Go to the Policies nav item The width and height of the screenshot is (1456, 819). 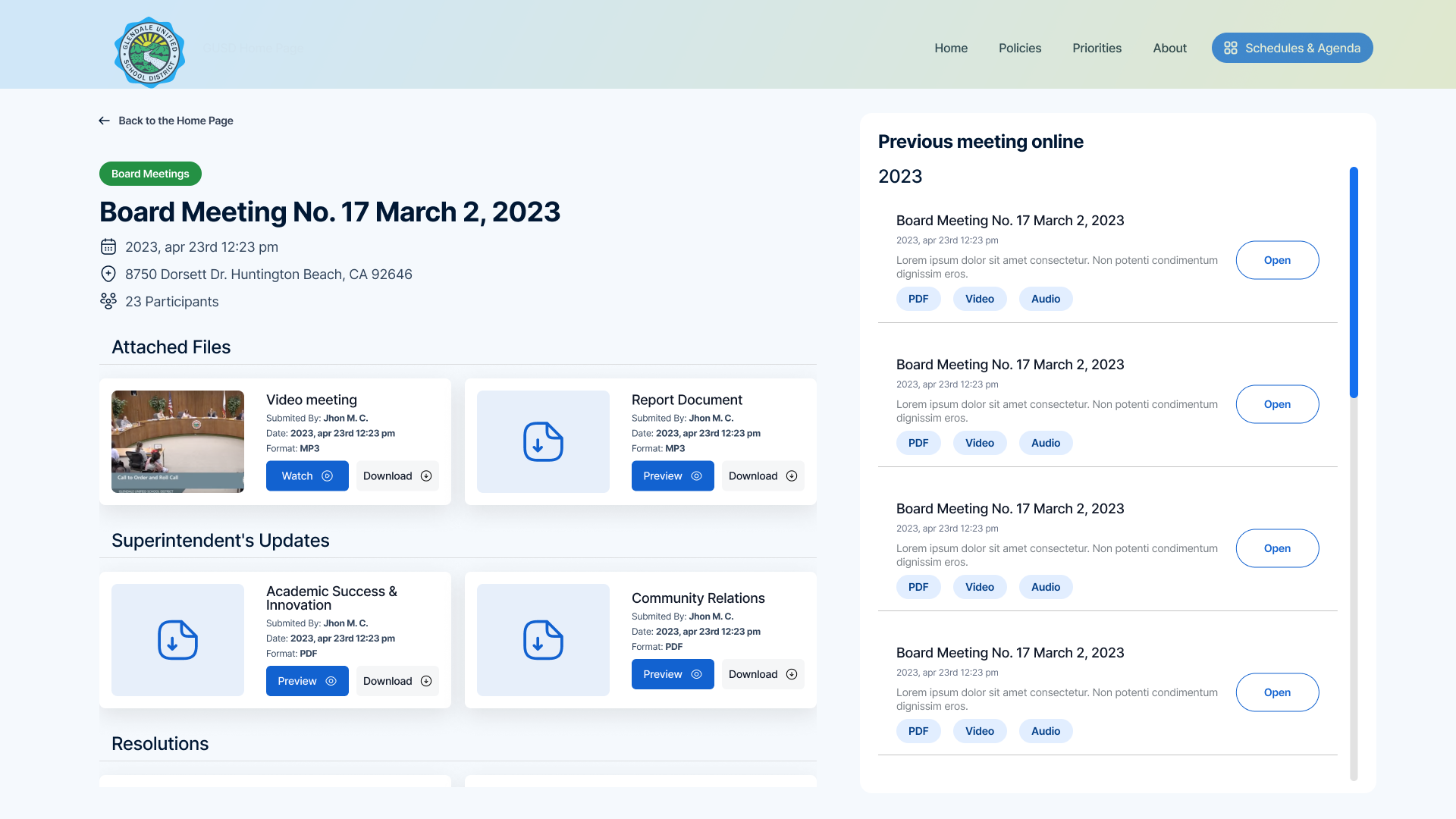(1019, 48)
